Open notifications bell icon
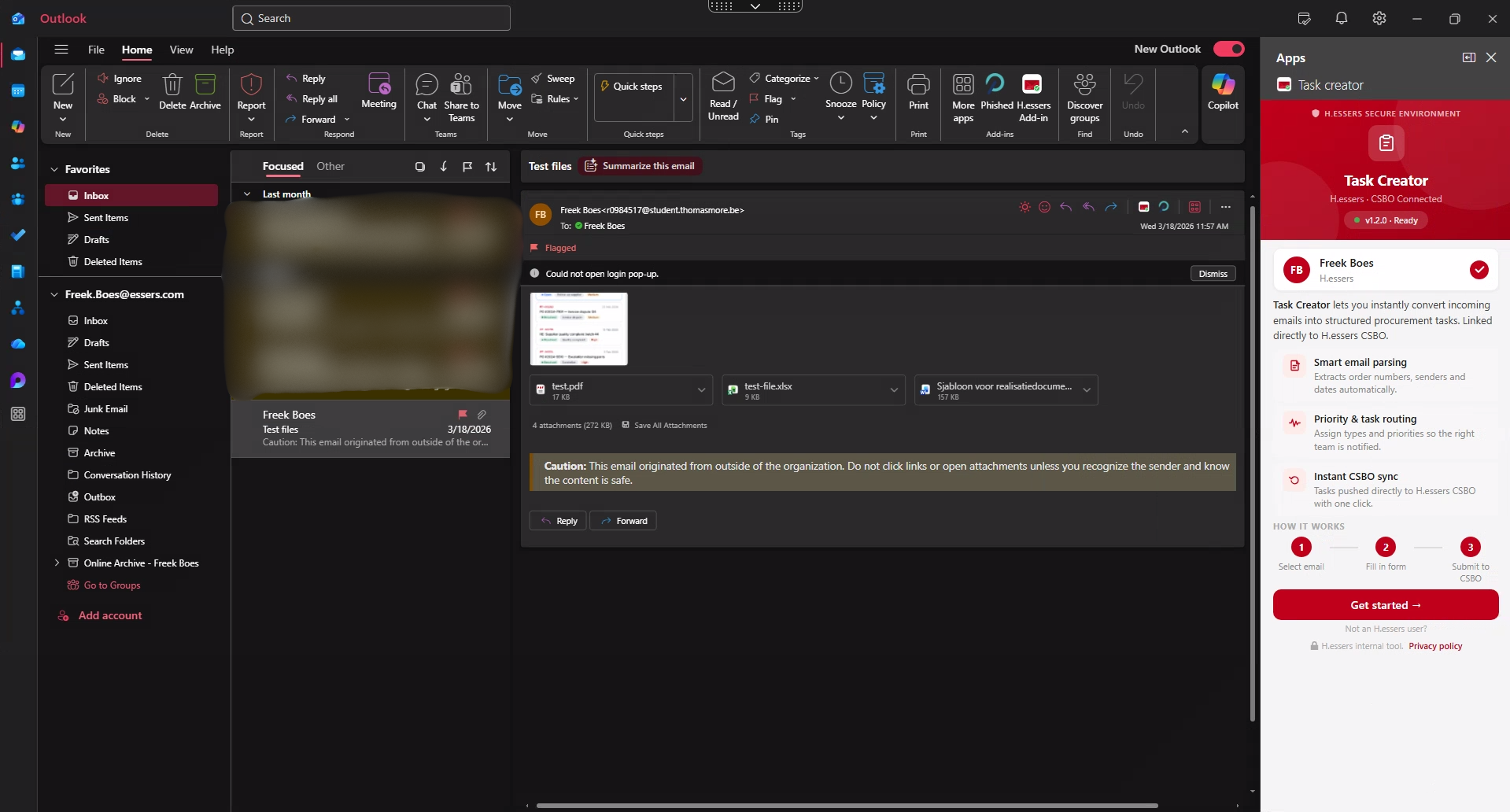Screen dimensions: 1510x812 click(1342, 18)
